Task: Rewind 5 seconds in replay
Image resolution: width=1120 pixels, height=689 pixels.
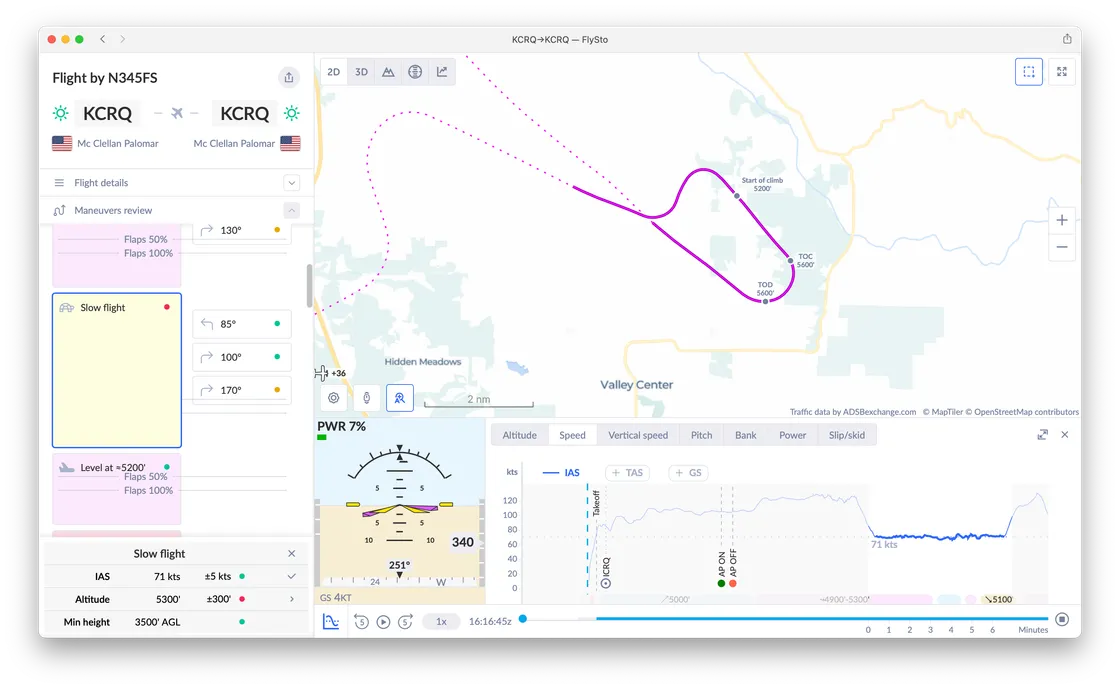Action: tap(361, 622)
